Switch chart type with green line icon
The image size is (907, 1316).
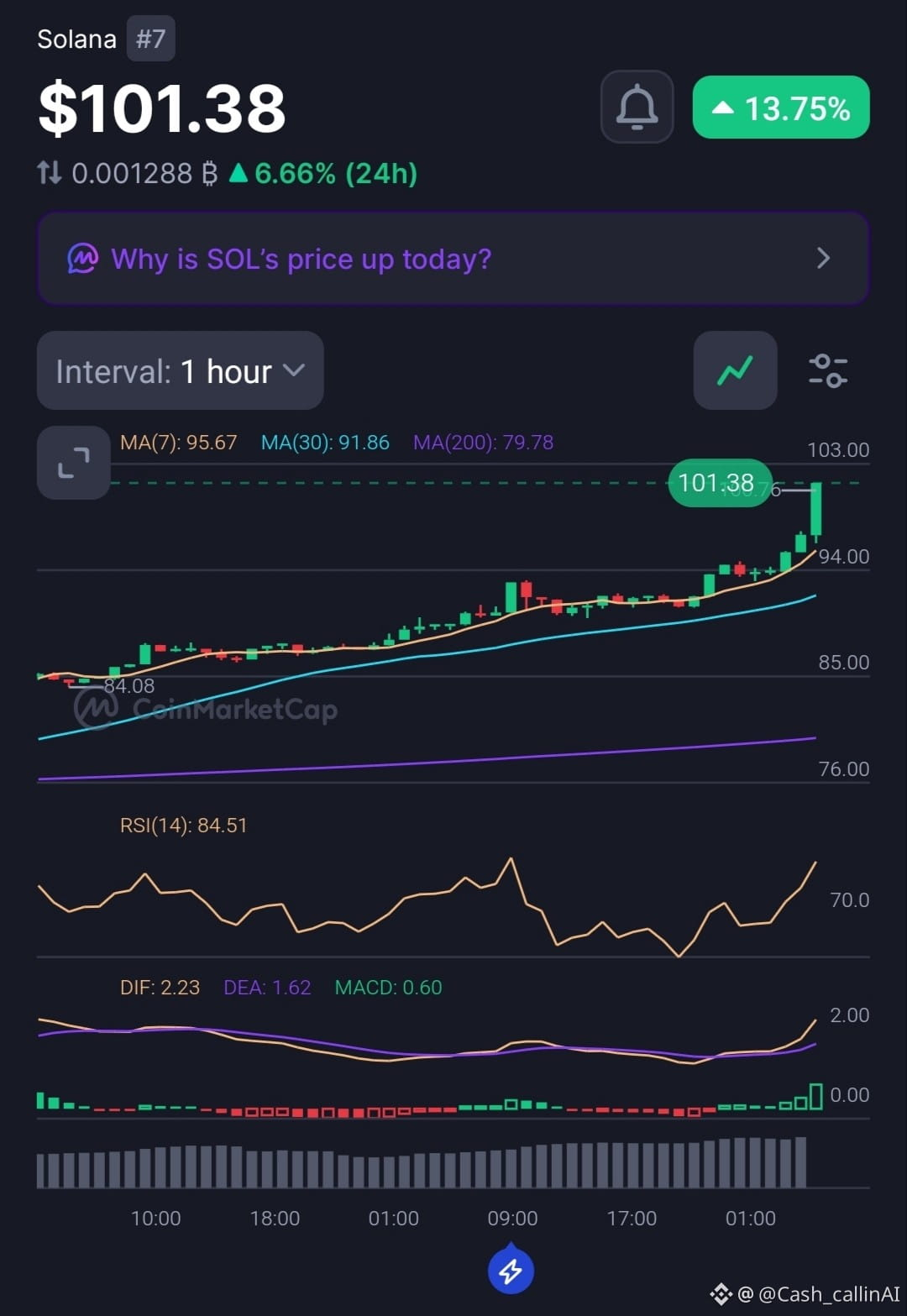(735, 370)
